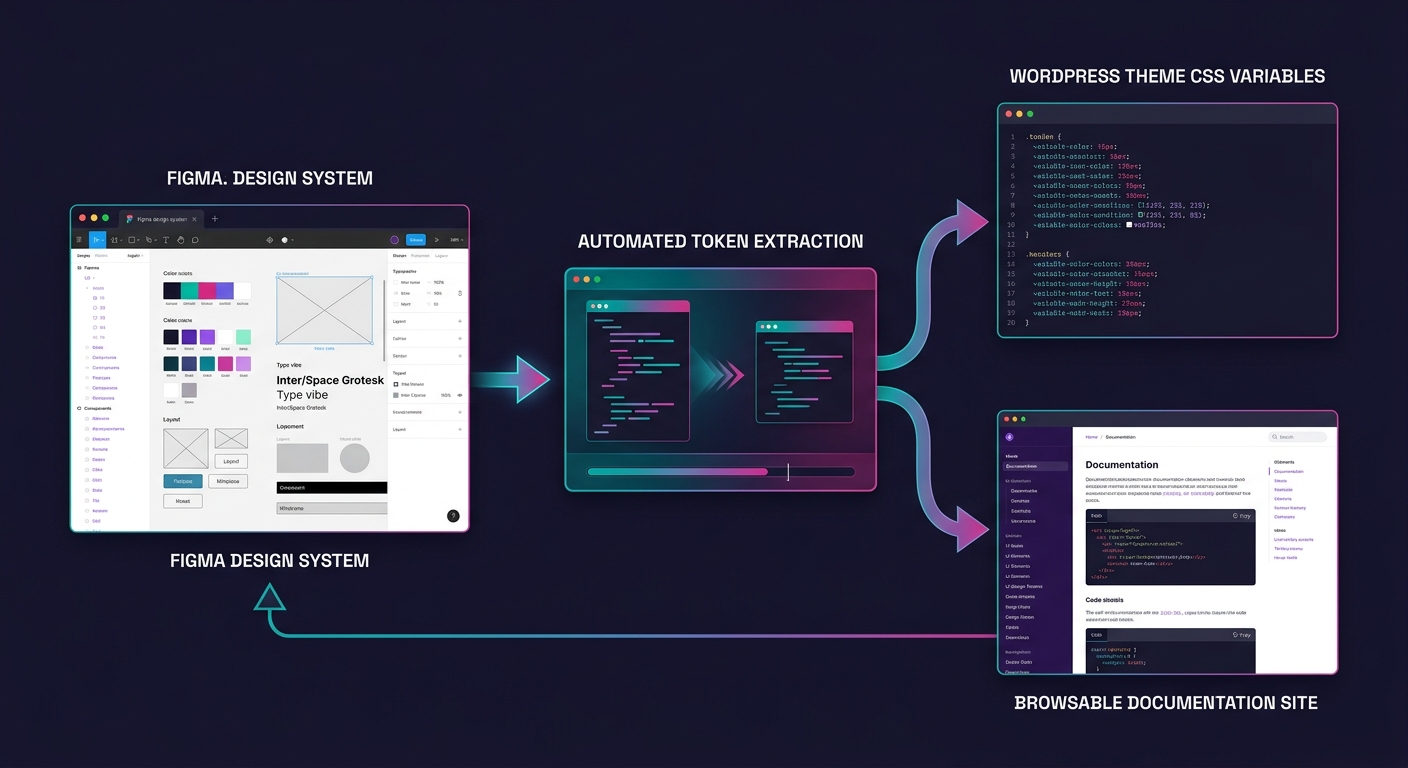Close the Figma design system tab
This screenshot has width=1408, height=768.
pyautogui.click(x=194, y=219)
